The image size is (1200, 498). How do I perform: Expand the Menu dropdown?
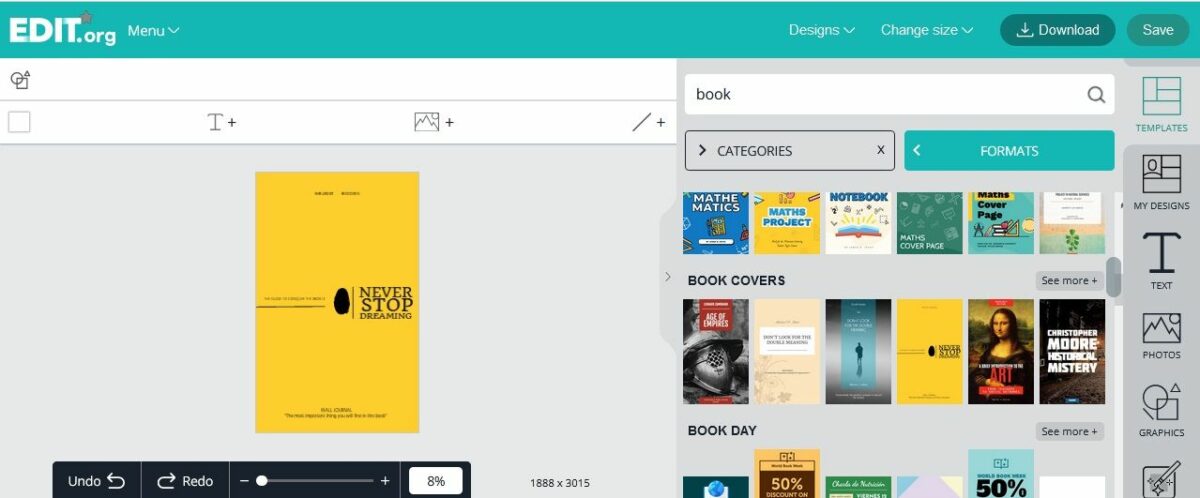153,31
